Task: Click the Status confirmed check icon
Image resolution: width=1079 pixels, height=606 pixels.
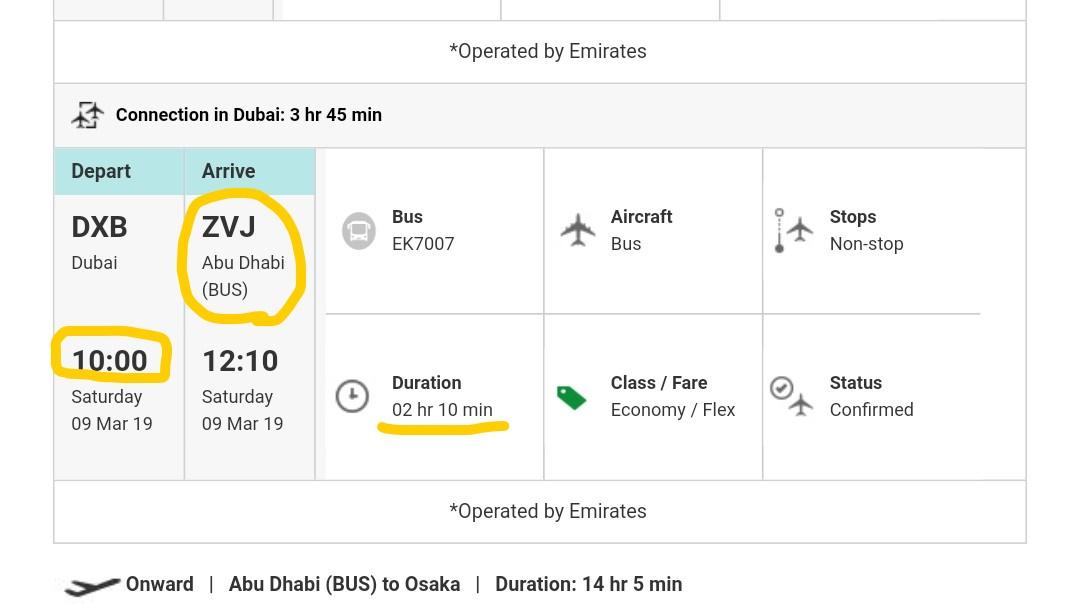Action: (790, 396)
